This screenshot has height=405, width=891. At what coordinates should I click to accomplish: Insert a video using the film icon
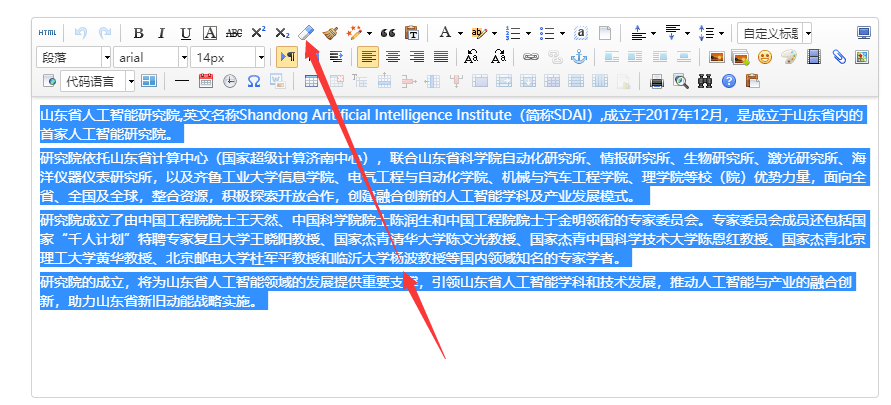pos(814,57)
